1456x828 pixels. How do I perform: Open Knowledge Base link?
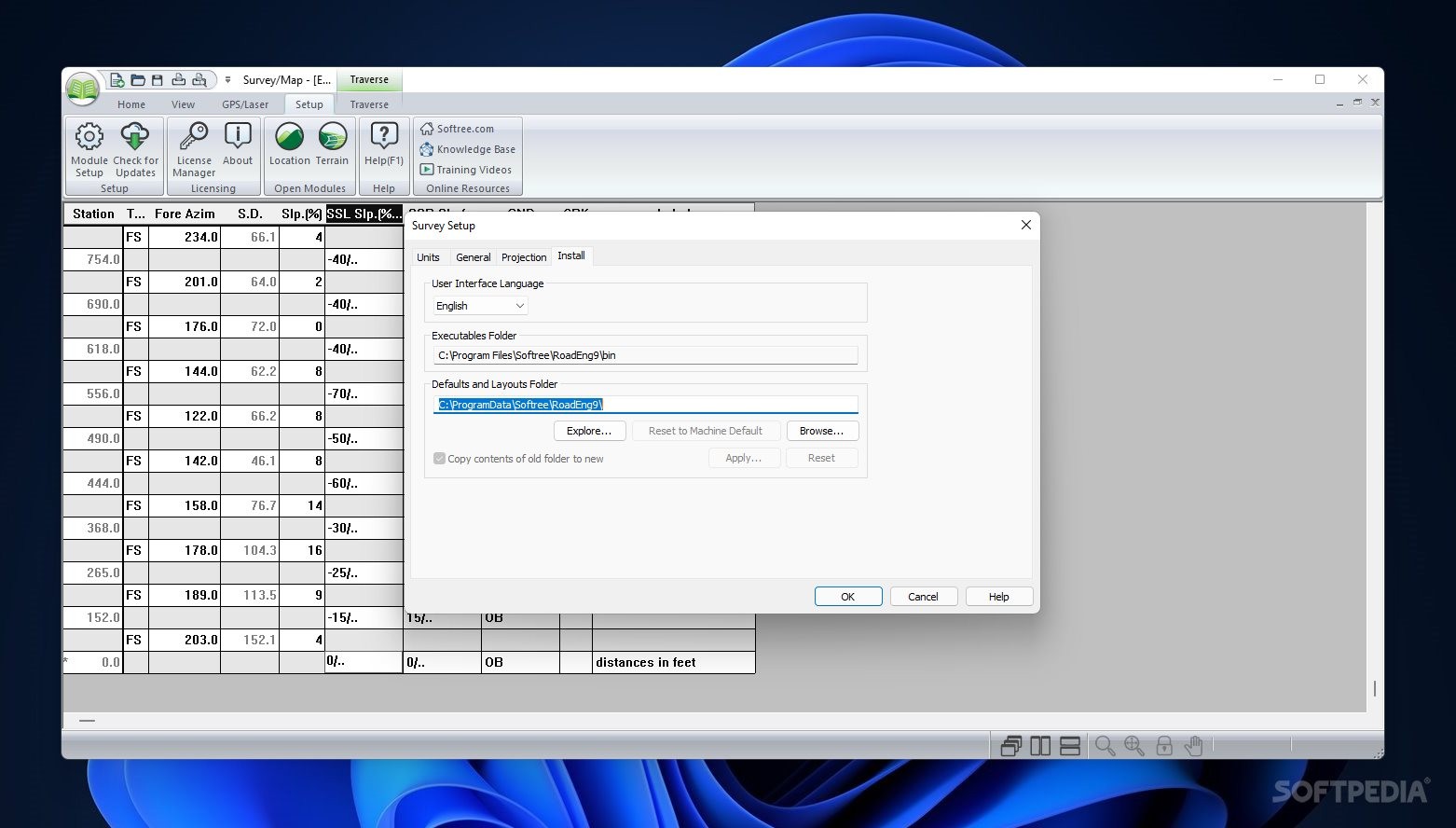(467, 149)
